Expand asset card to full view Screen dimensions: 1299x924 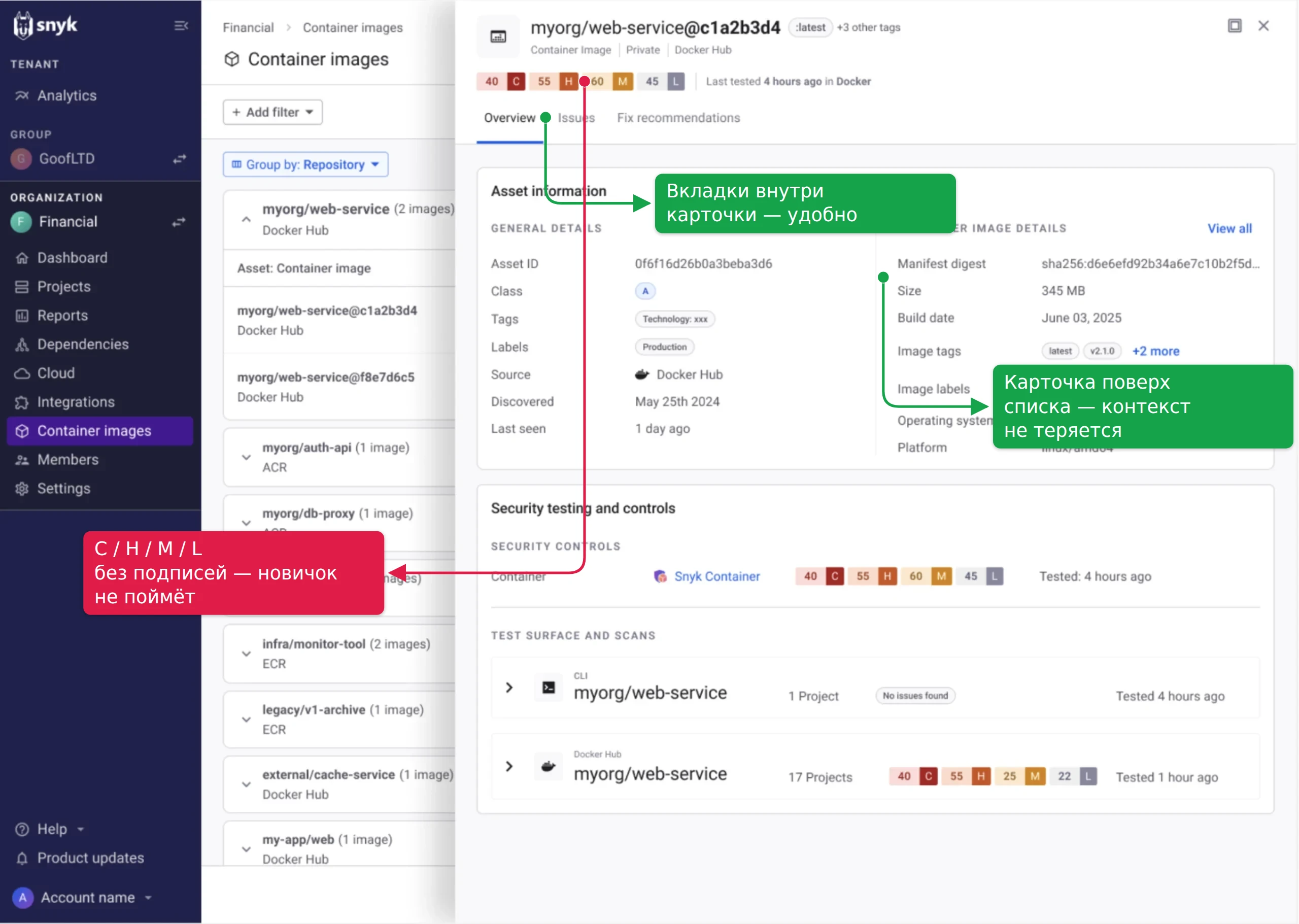tap(1235, 25)
